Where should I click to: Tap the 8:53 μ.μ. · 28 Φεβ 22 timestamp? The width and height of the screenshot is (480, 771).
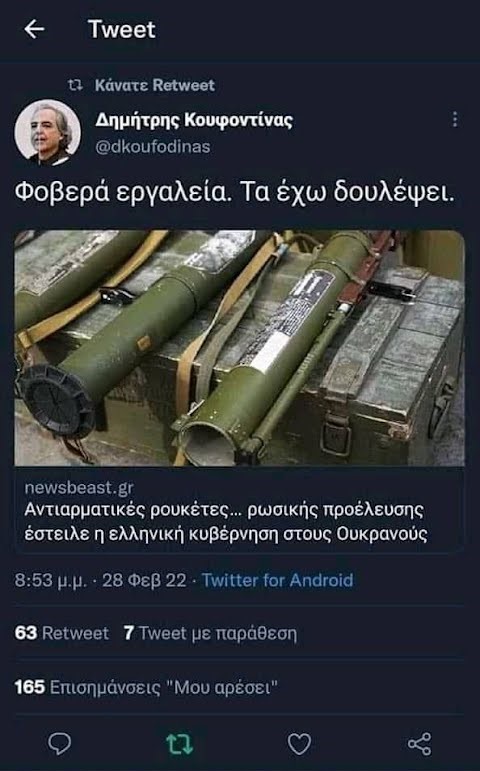pyautogui.click(x=100, y=580)
